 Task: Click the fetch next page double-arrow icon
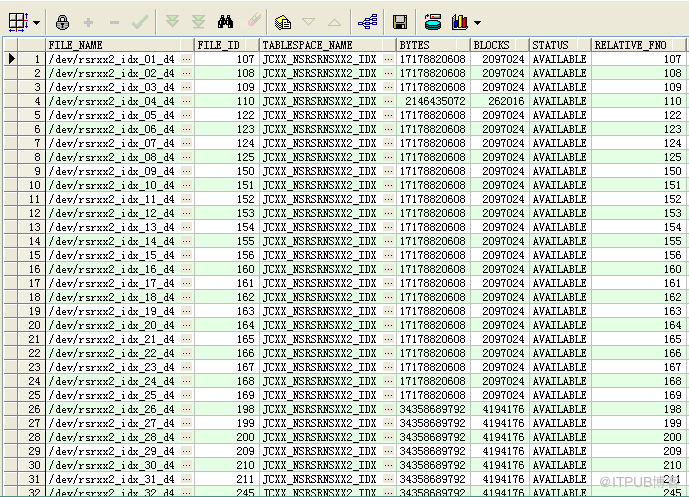coord(172,21)
